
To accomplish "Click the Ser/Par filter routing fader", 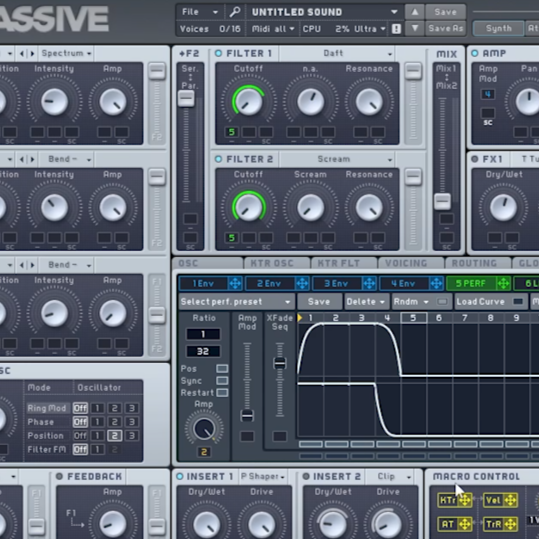I will point(186,99).
